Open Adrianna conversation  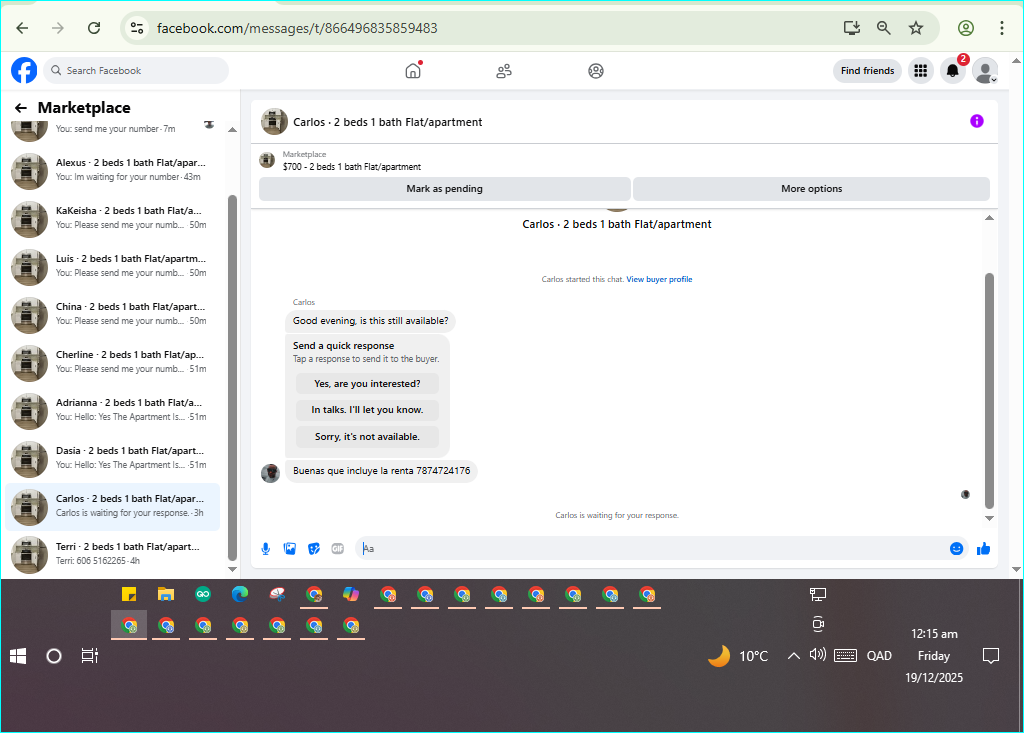pos(112,411)
